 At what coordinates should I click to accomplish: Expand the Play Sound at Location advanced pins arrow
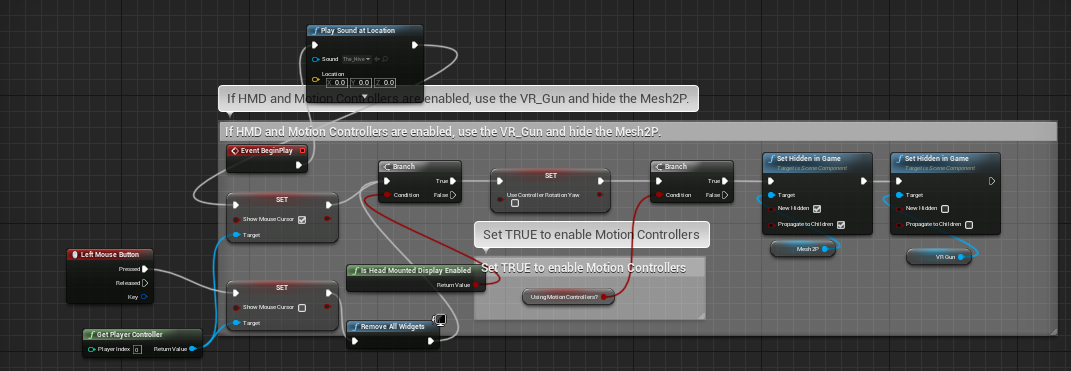(365, 96)
